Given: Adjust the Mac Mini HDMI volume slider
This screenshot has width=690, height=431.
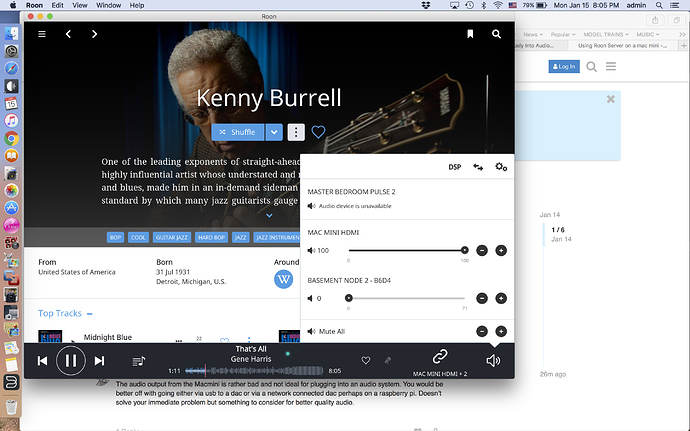Looking at the screenshot, I should 407,250.
